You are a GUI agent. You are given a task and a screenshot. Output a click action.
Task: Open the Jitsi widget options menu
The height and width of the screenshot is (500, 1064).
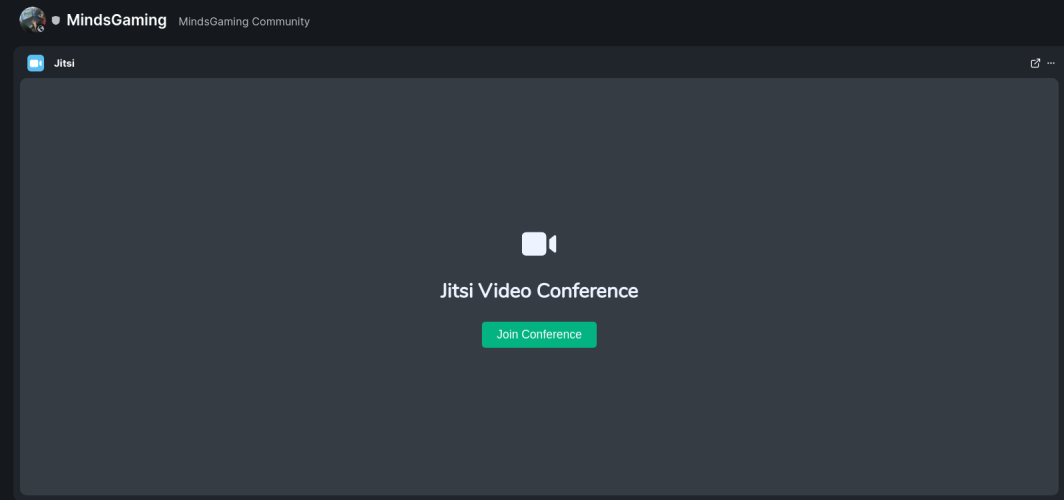tap(1051, 63)
